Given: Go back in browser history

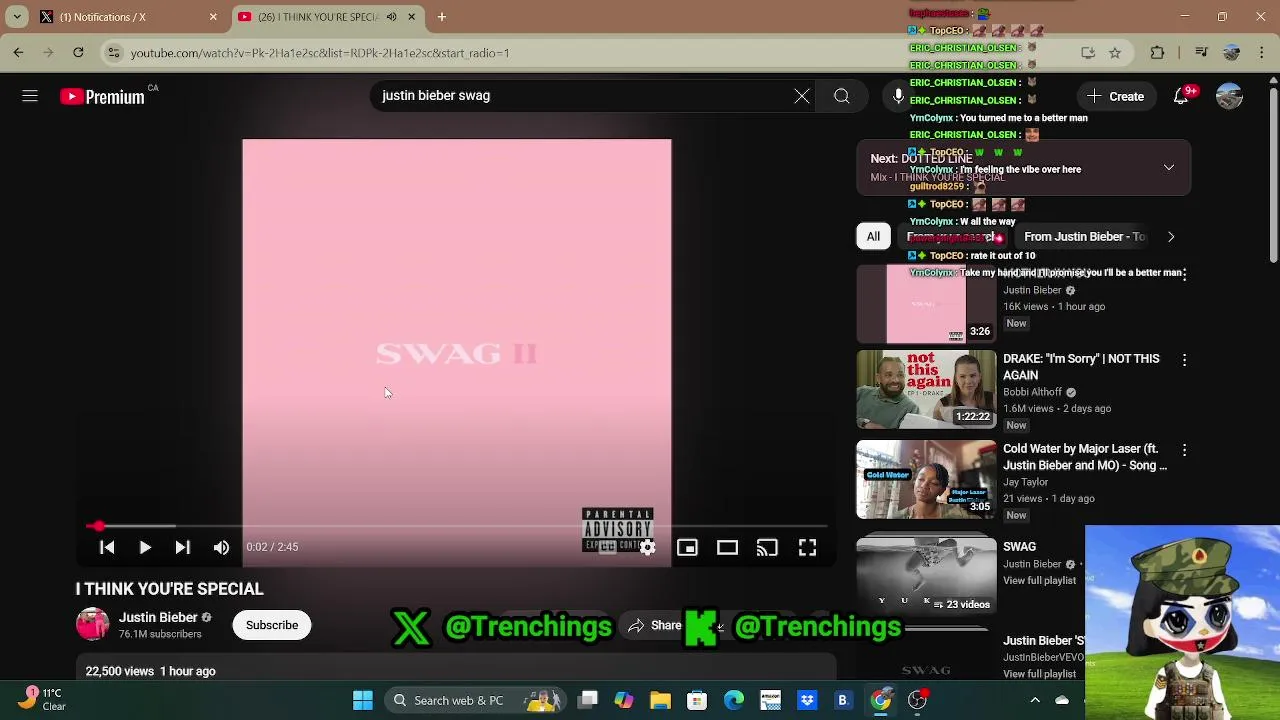Looking at the screenshot, I should (x=18, y=53).
